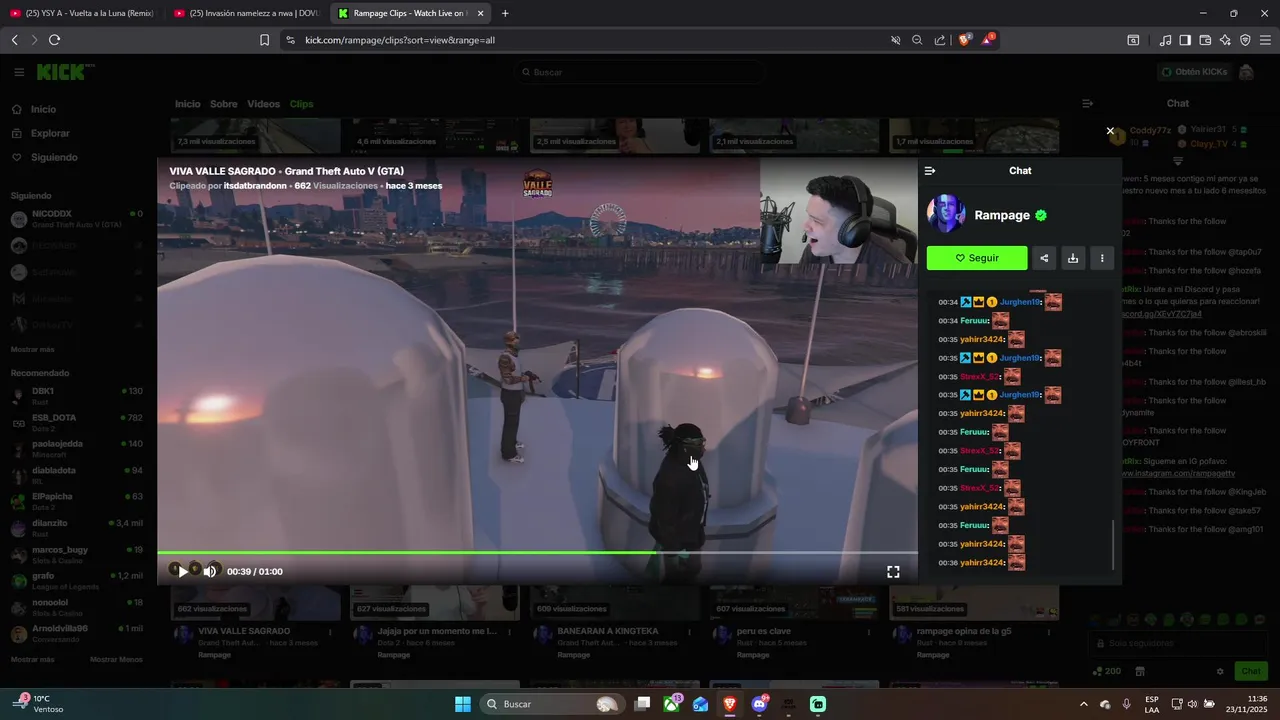Click the Rampage channel name
The height and width of the screenshot is (720, 1280).
(1002, 215)
